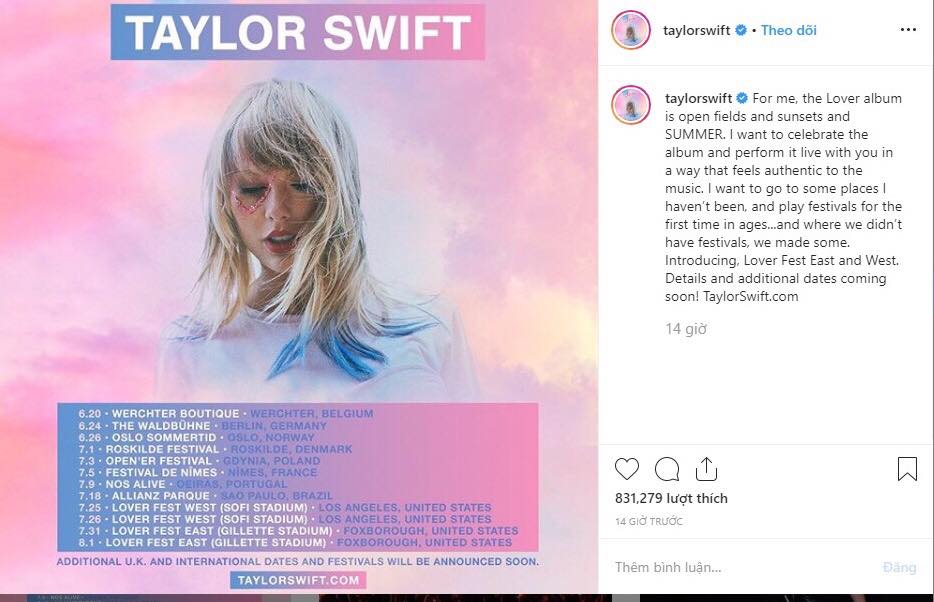Click the taylorswift profile picture in header

click(631, 30)
